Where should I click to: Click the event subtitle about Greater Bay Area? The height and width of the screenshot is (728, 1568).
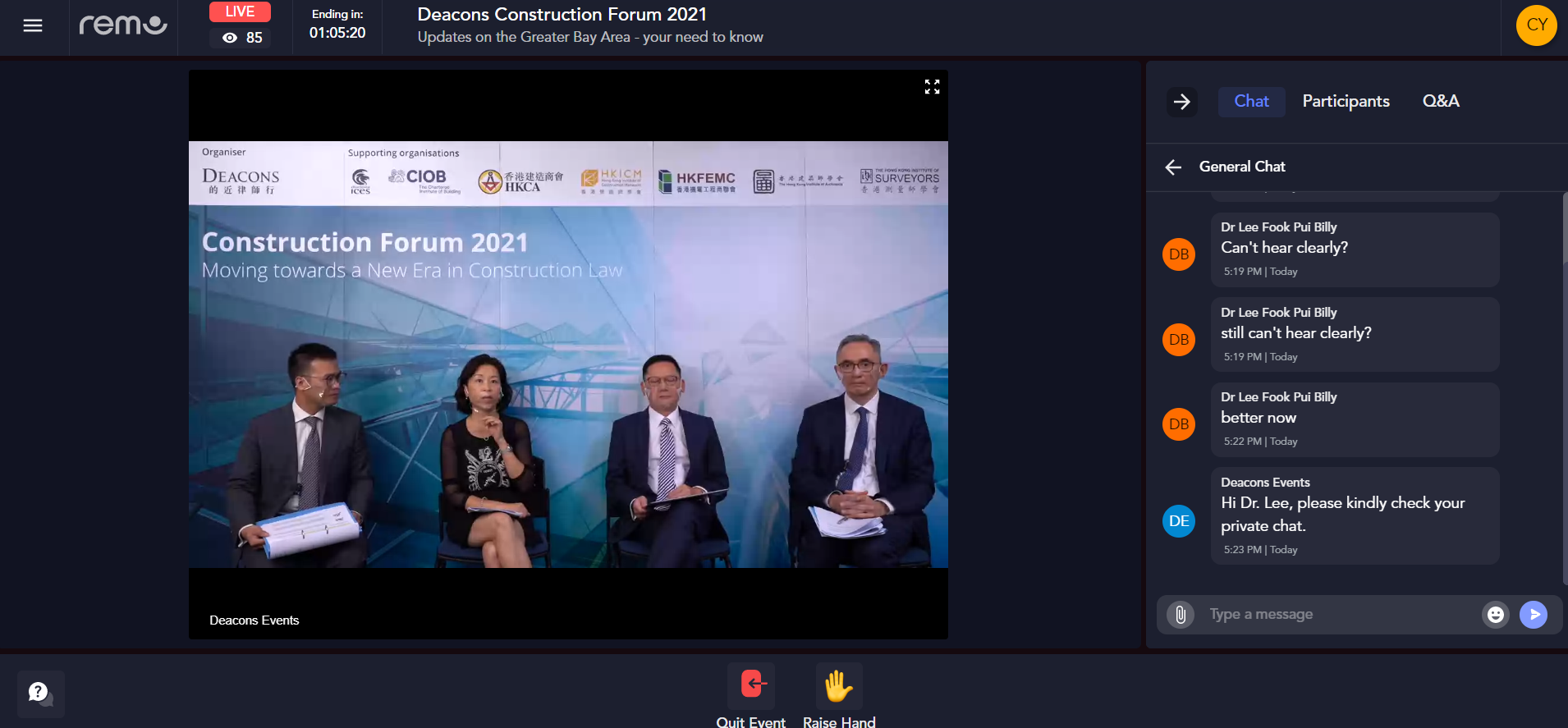pos(590,38)
